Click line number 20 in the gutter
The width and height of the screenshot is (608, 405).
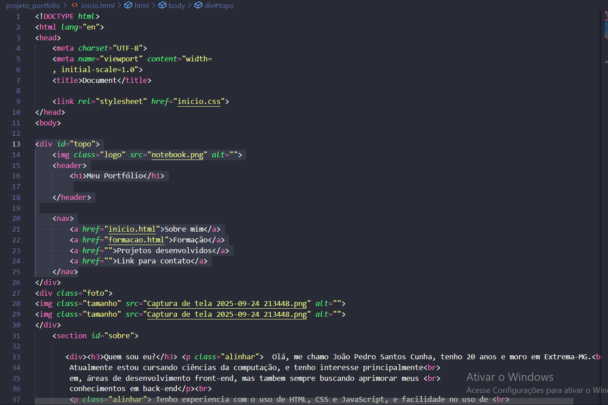coord(17,217)
